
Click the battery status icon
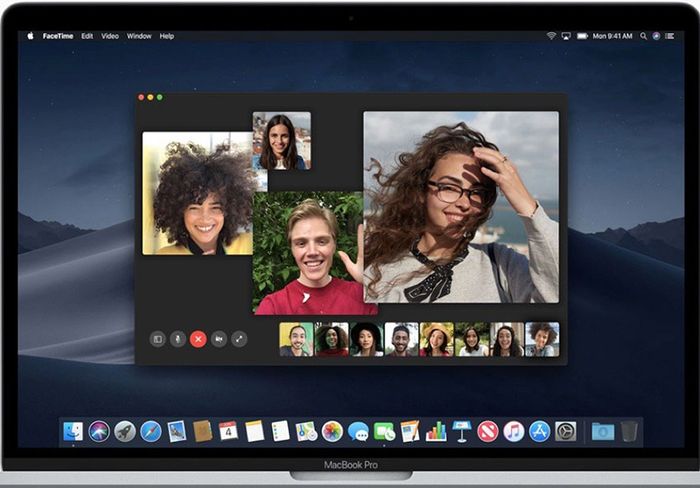click(582, 36)
